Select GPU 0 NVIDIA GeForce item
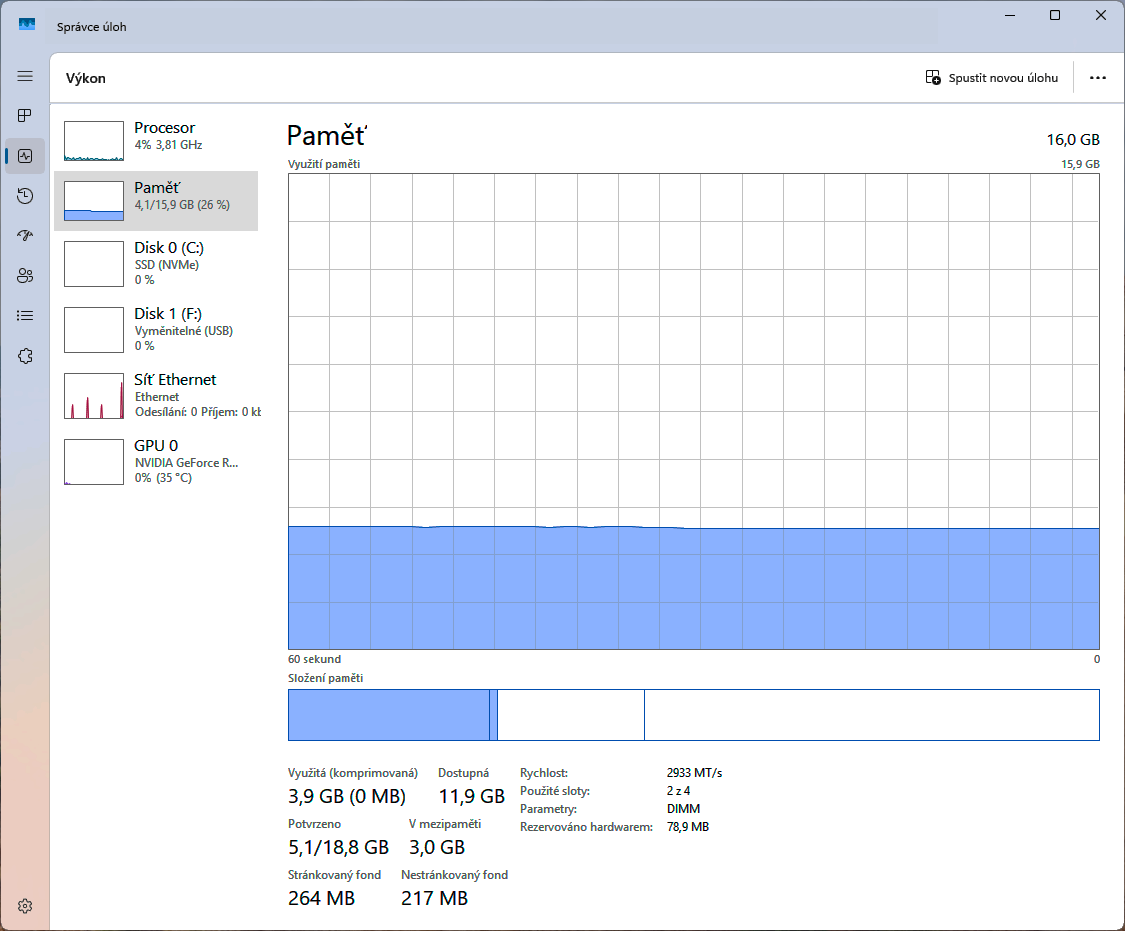This screenshot has width=1125, height=931. point(156,461)
